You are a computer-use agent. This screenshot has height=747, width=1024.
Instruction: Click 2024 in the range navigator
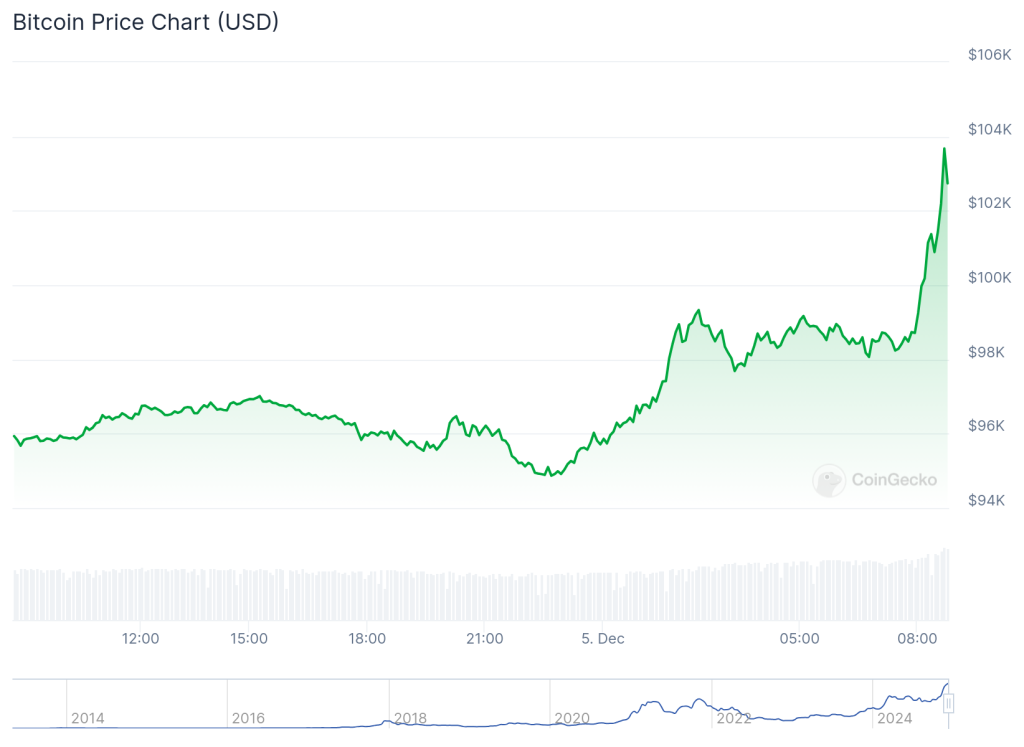(x=893, y=718)
